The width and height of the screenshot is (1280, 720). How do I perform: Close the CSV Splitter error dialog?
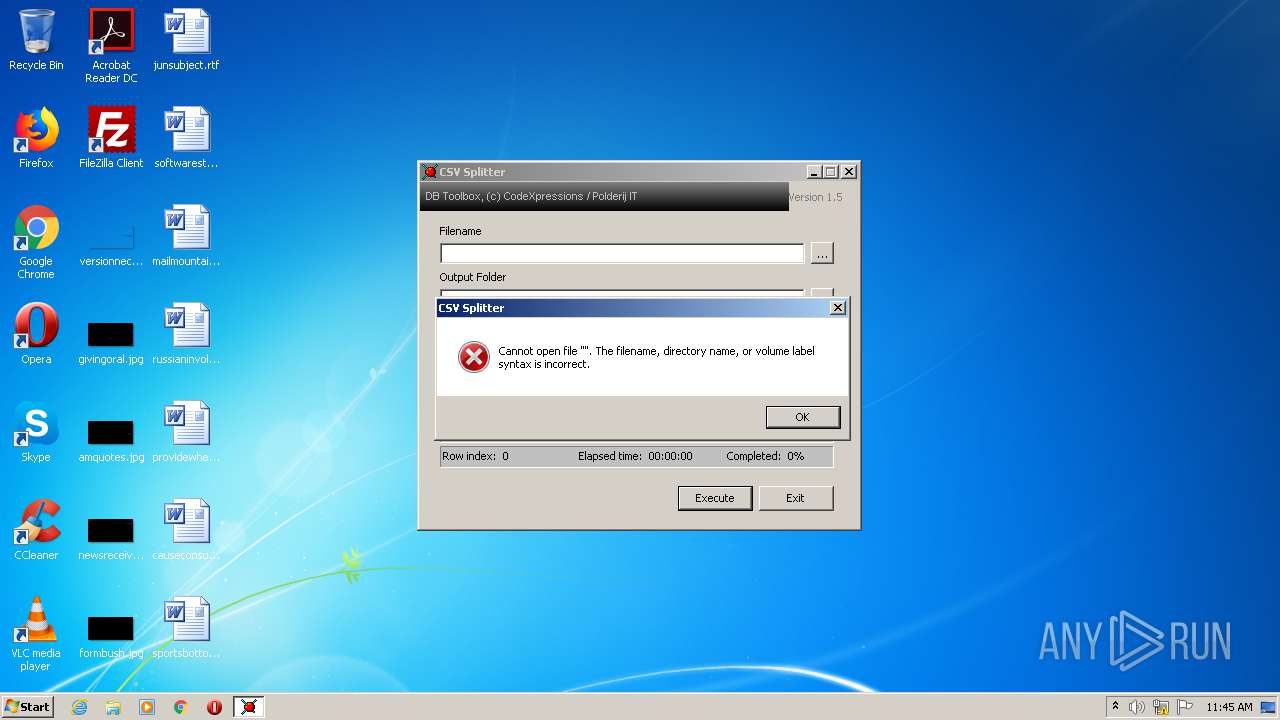pyautogui.click(x=838, y=308)
